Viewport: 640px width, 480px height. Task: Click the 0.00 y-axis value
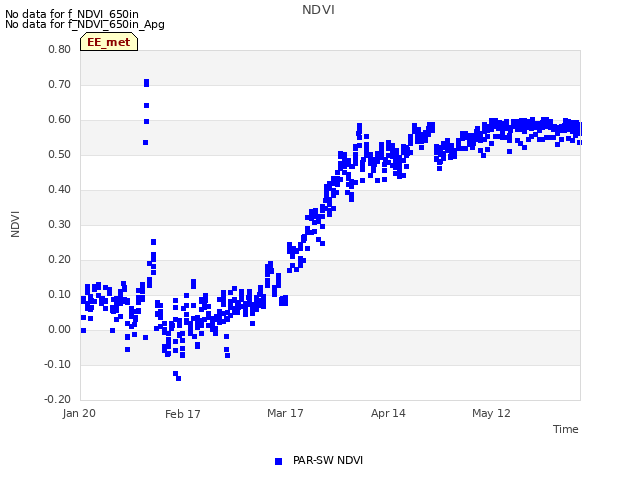60,329
